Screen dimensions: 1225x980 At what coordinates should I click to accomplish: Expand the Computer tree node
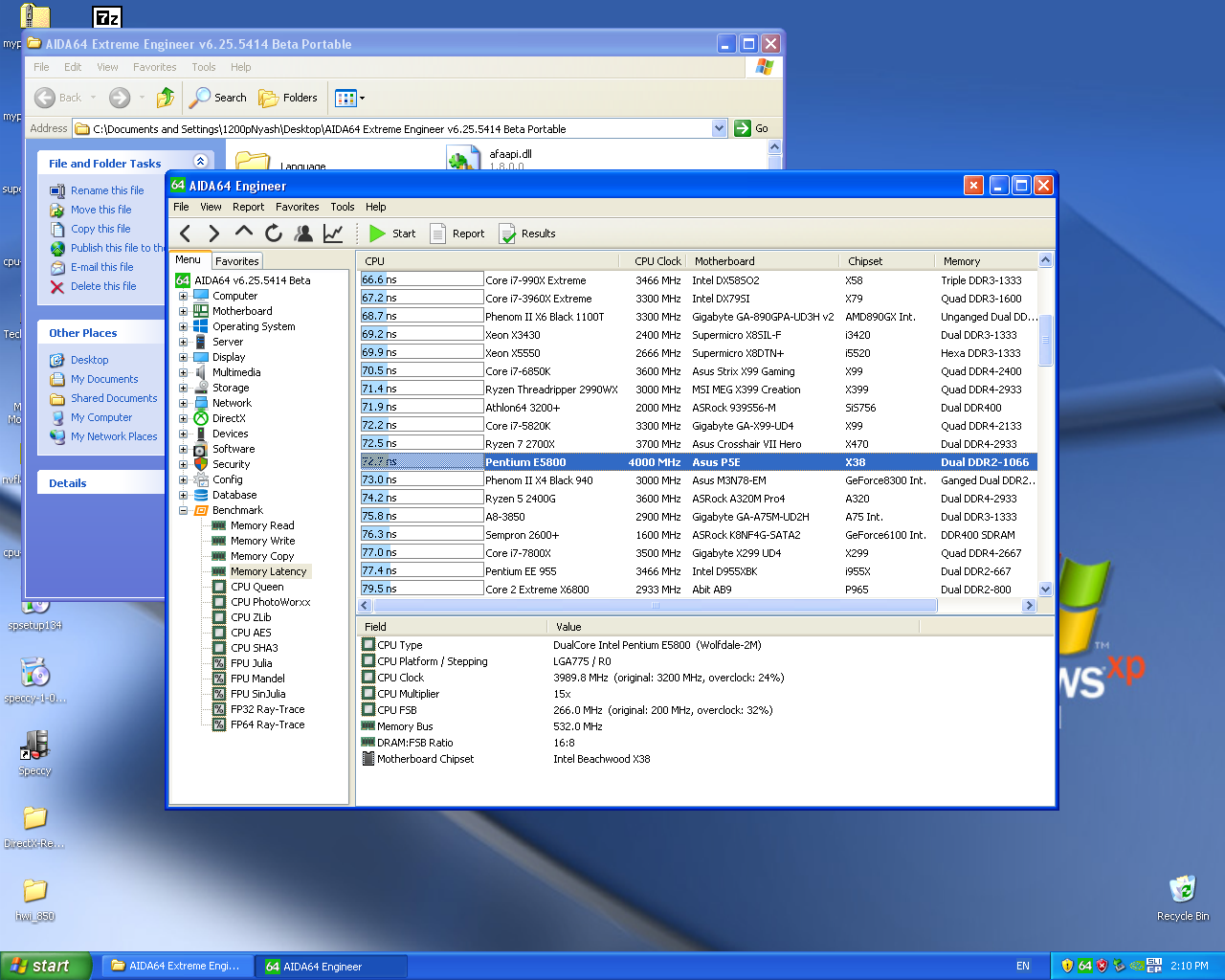[x=183, y=296]
